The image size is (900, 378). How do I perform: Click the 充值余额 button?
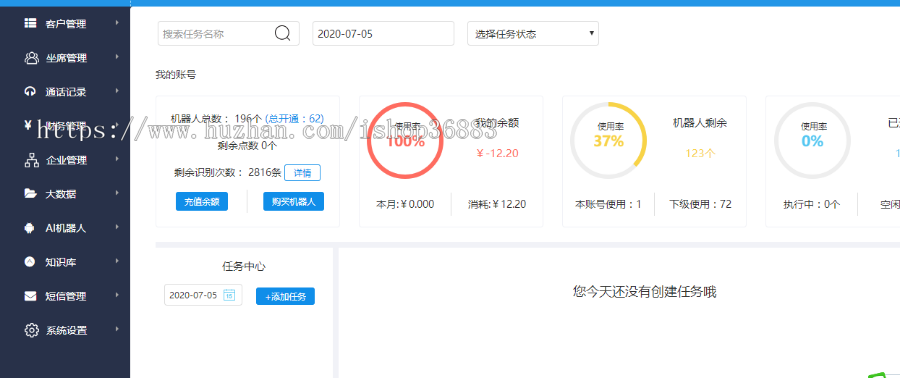tap(201, 202)
